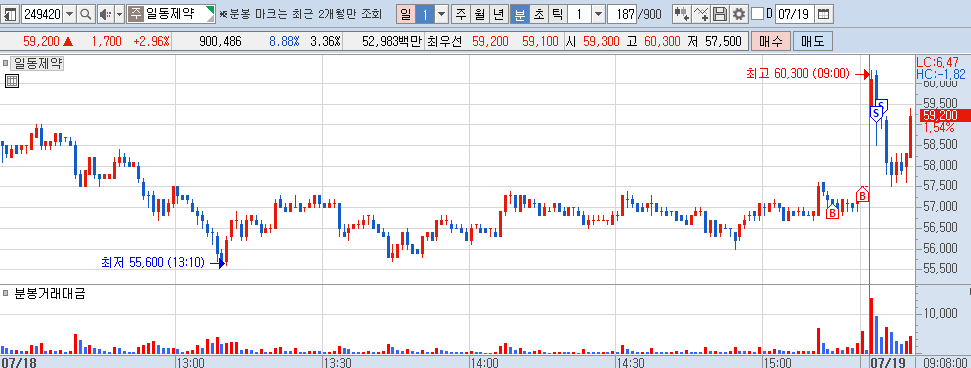Viewport: 971px width, 368px height.
Task: Toggle the 분봉거래대금 legend square
Action: tap(6, 293)
